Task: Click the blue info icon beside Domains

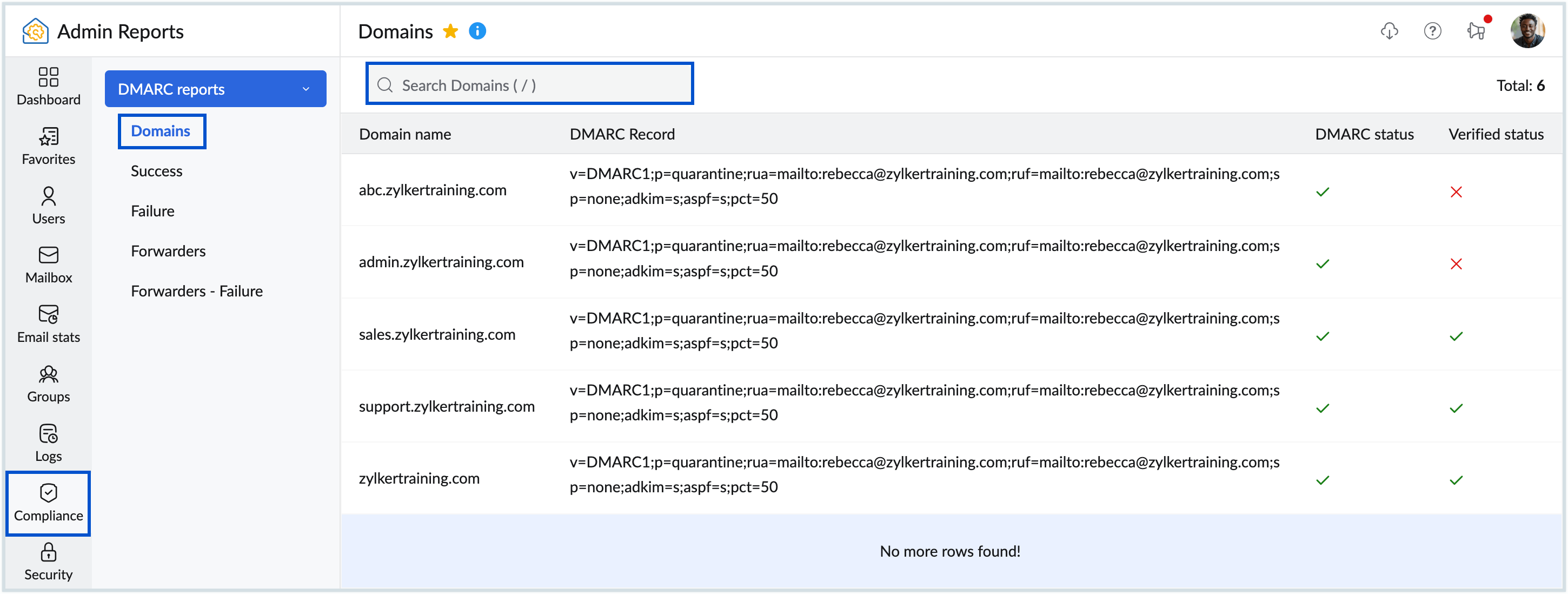Action: coord(477,31)
